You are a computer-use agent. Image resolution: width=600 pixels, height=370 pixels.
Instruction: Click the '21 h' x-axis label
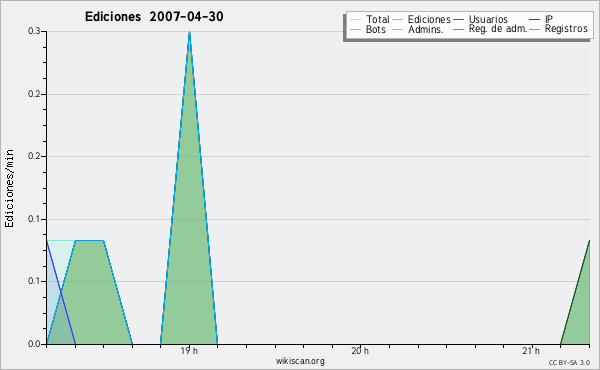pos(531,351)
